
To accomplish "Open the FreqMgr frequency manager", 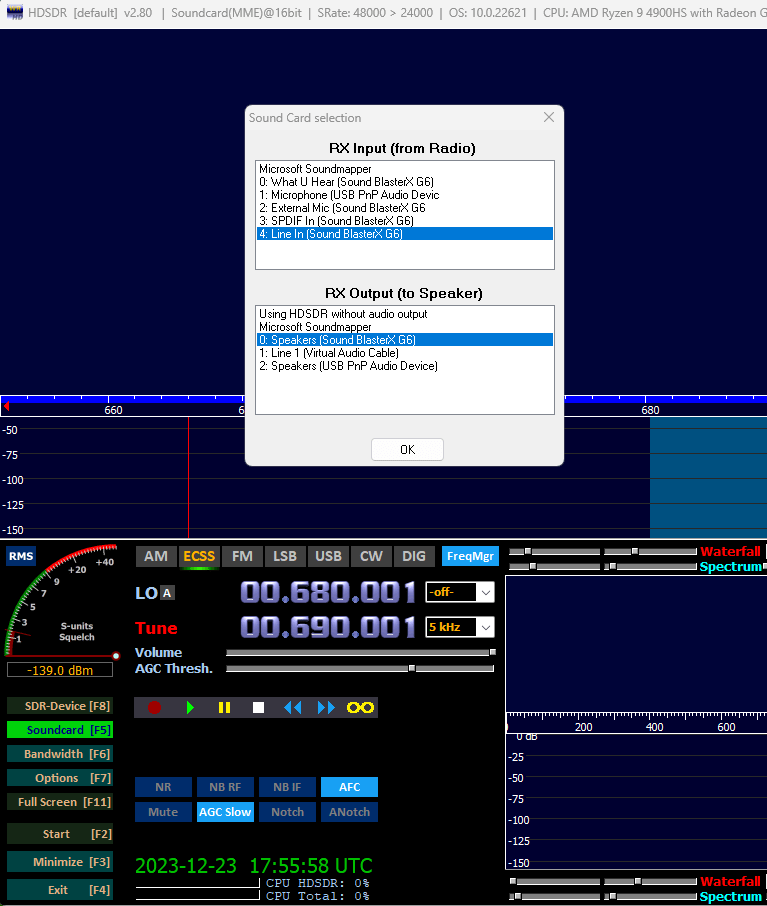I will tap(470, 556).
